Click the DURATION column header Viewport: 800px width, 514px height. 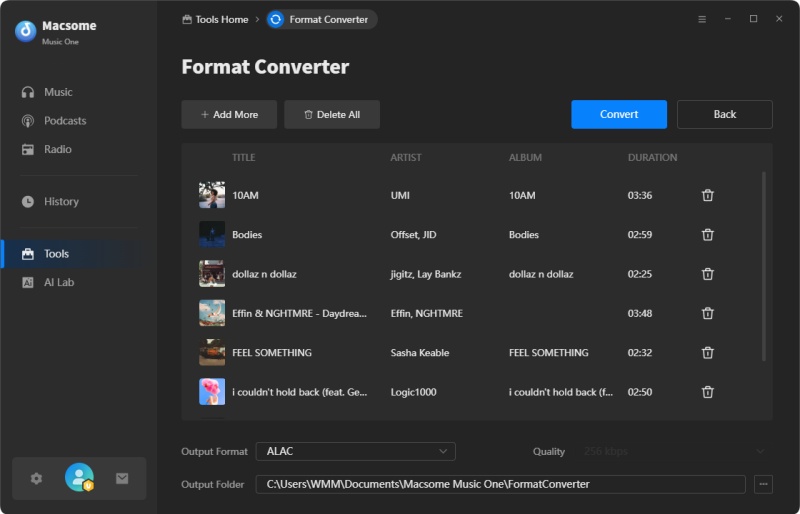coord(652,157)
